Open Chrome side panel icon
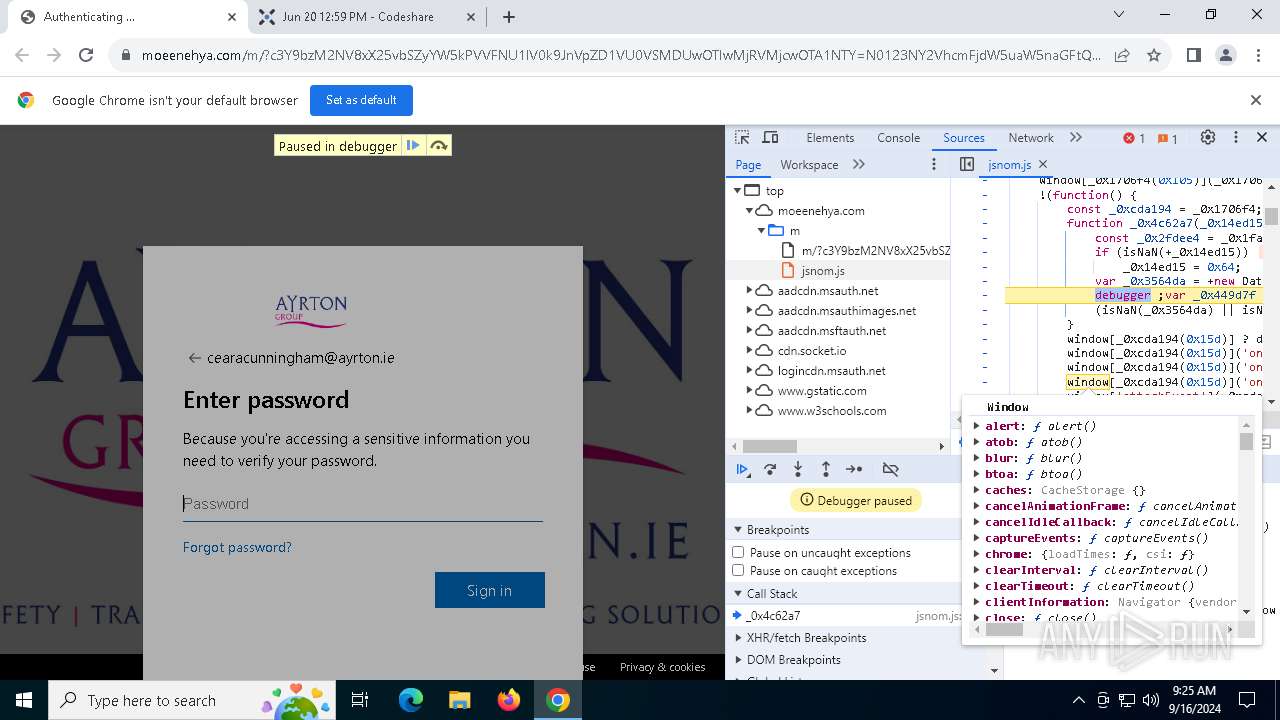 coord(1193,56)
